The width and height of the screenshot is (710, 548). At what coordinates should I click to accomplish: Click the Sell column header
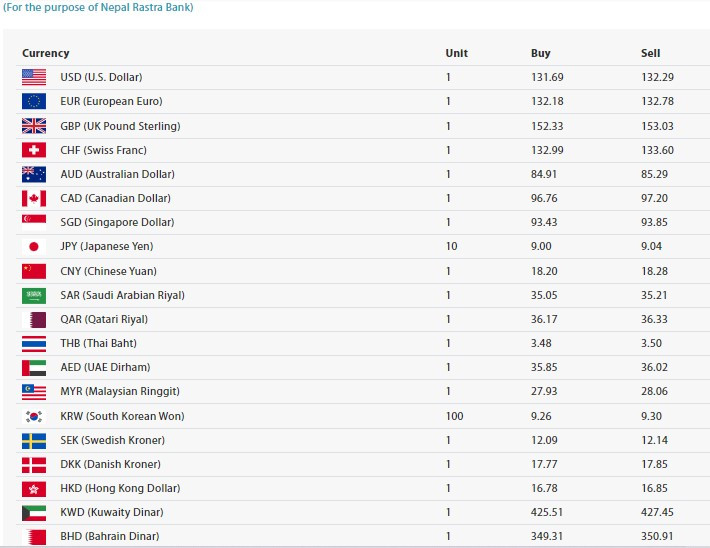click(650, 53)
